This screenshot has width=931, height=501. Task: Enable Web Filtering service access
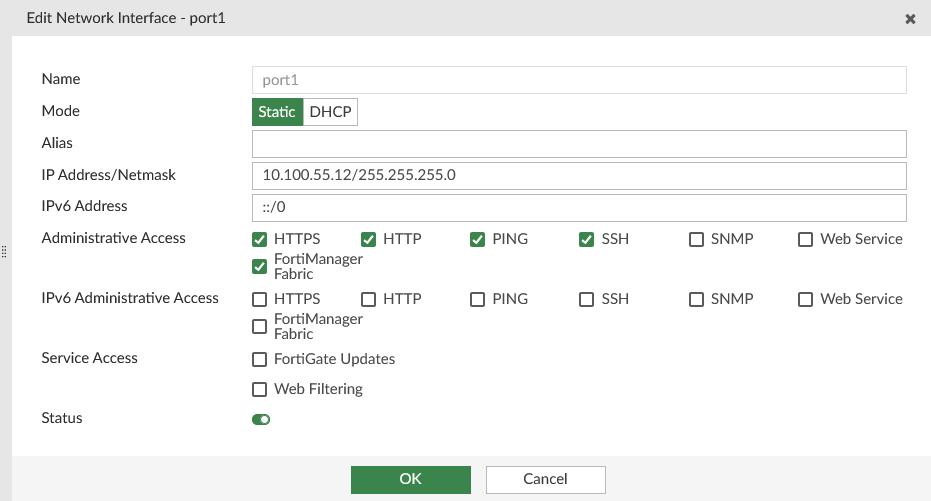(x=260, y=389)
